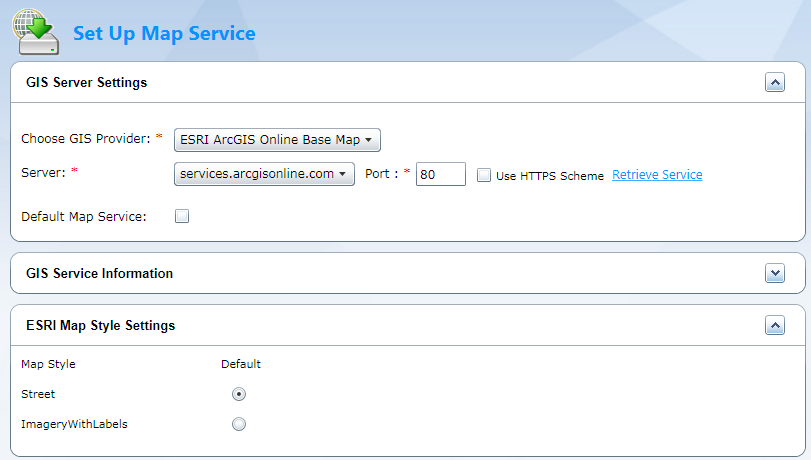Click the Set Up Map Service page title
This screenshot has height=460, width=811.
[x=164, y=33]
